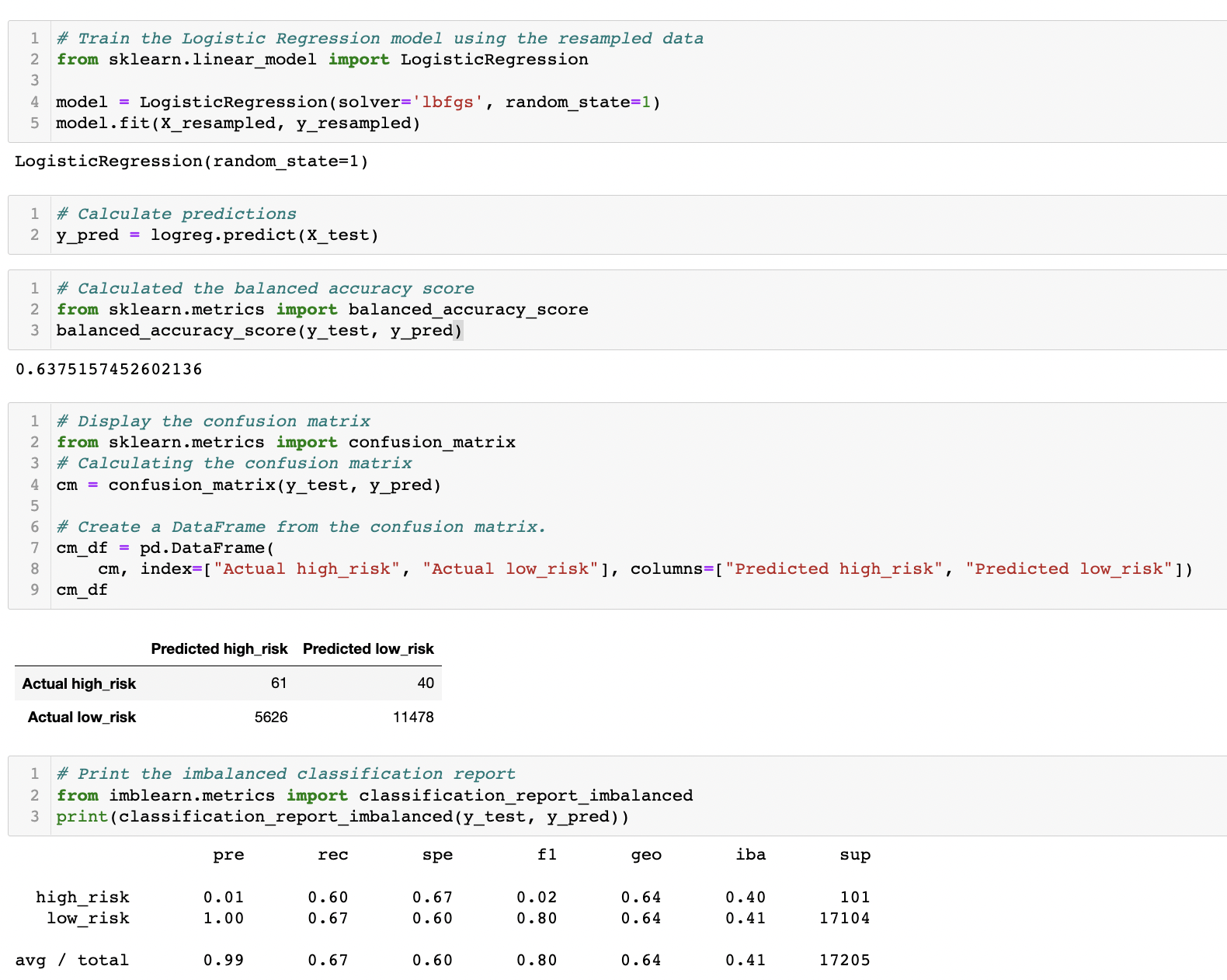This screenshot has width=1227, height=980.
Task: Select the high_risk iba value 0.40
Action: (x=746, y=898)
